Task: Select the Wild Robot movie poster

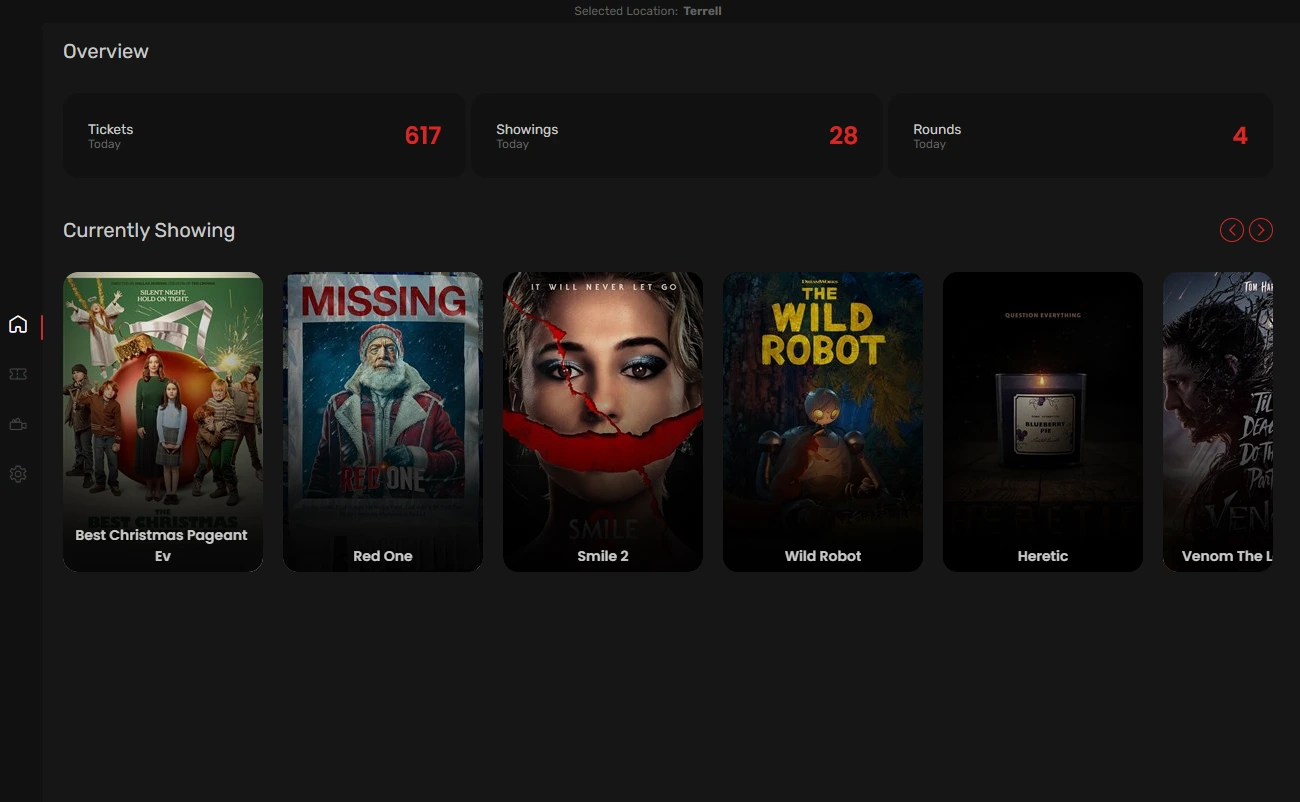Action: click(x=823, y=422)
